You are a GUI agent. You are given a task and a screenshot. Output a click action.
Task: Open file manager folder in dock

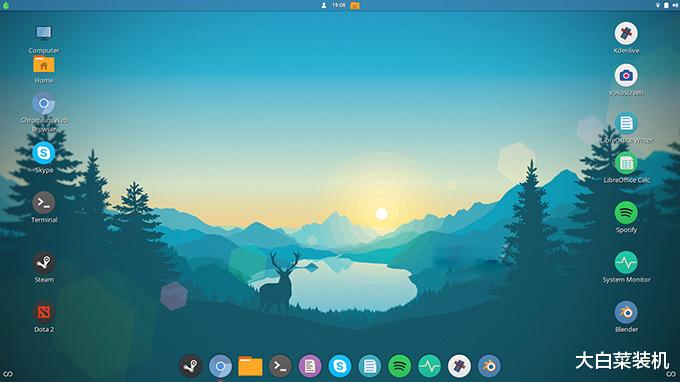250,366
